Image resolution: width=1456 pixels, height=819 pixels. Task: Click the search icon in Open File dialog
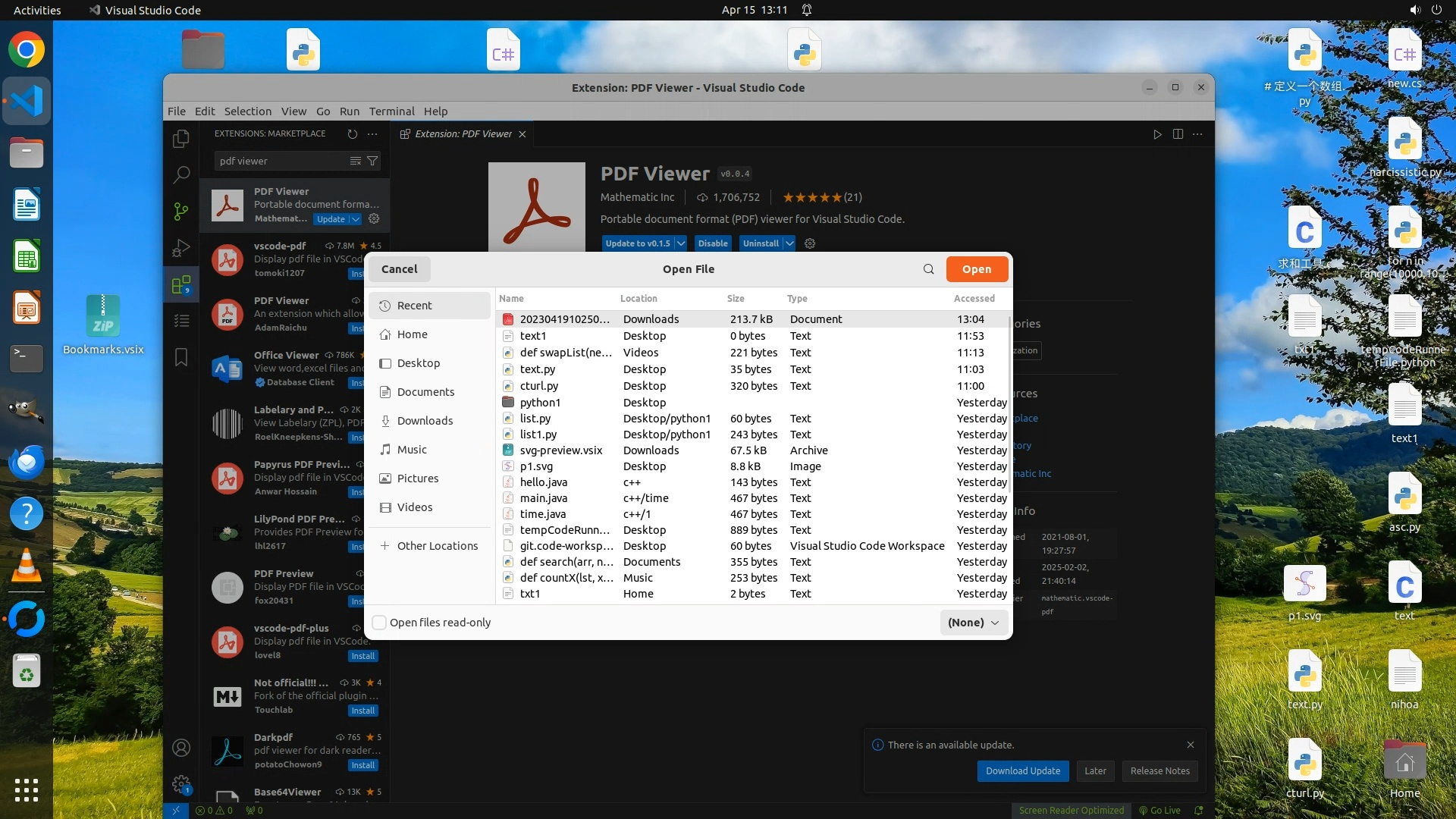(928, 269)
